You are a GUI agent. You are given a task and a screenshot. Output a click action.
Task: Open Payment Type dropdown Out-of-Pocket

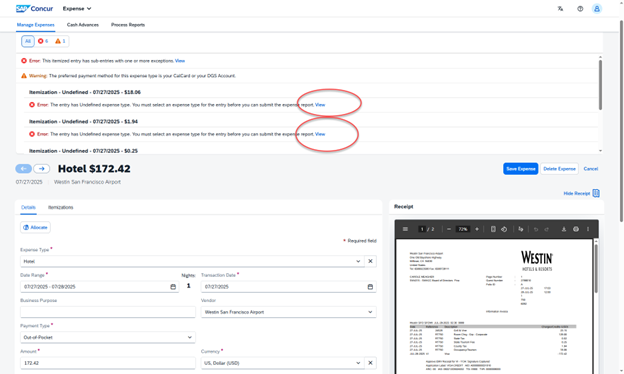click(x=108, y=337)
